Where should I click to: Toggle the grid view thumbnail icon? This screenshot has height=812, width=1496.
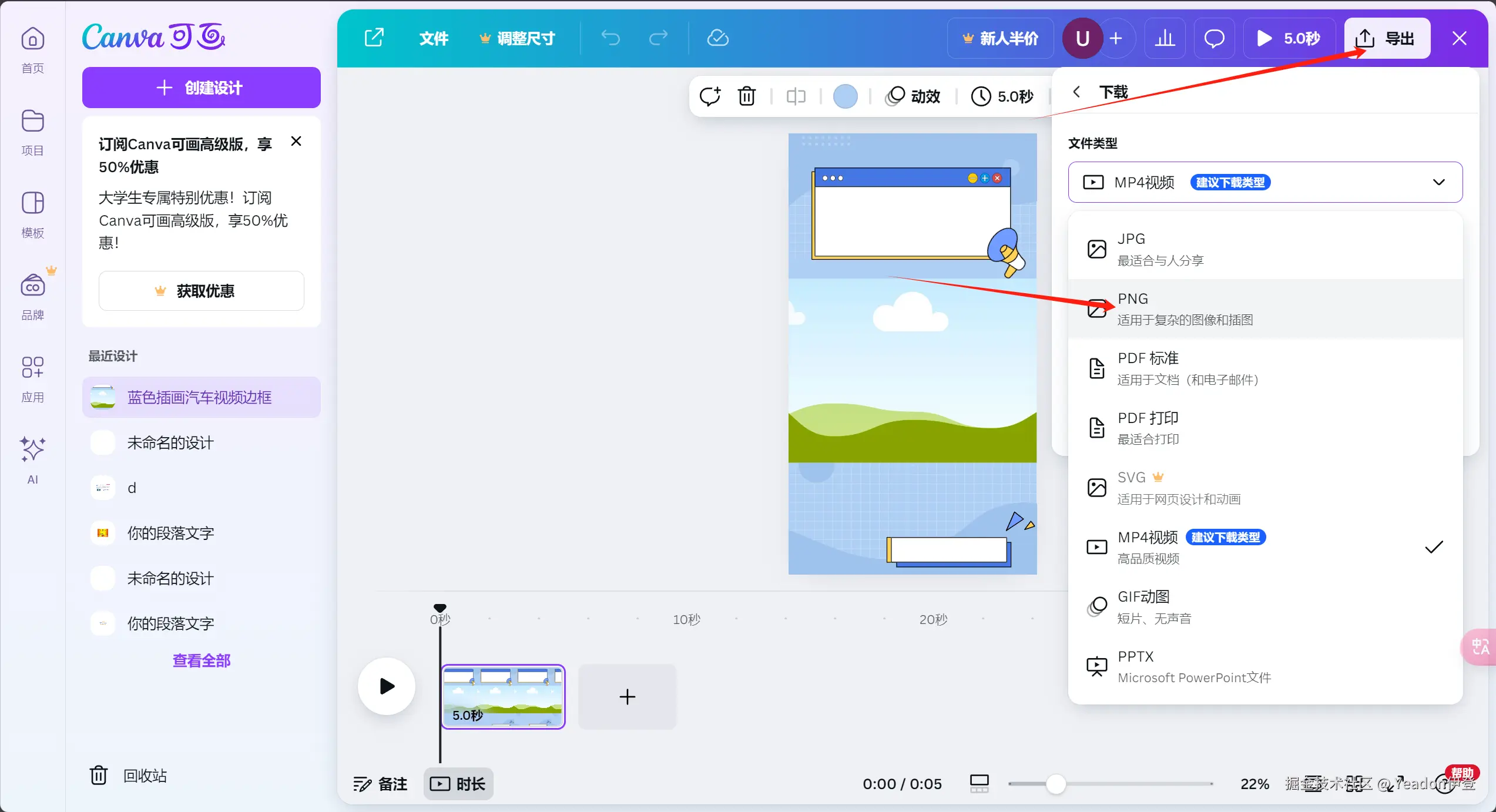pyautogui.click(x=979, y=783)
